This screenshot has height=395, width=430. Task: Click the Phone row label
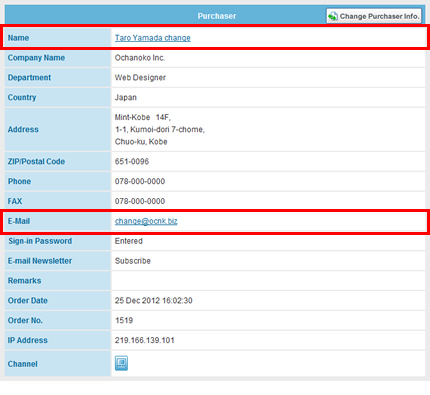click(x=19, y=181)
